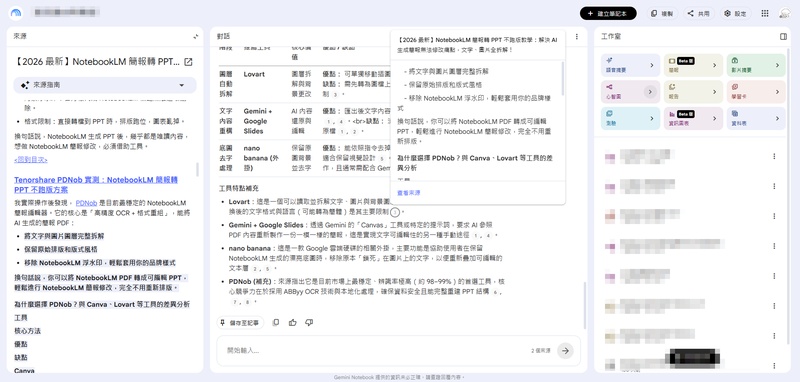
Task: Click the nano banana (外掛) table cell
Action: pos(261,158)
